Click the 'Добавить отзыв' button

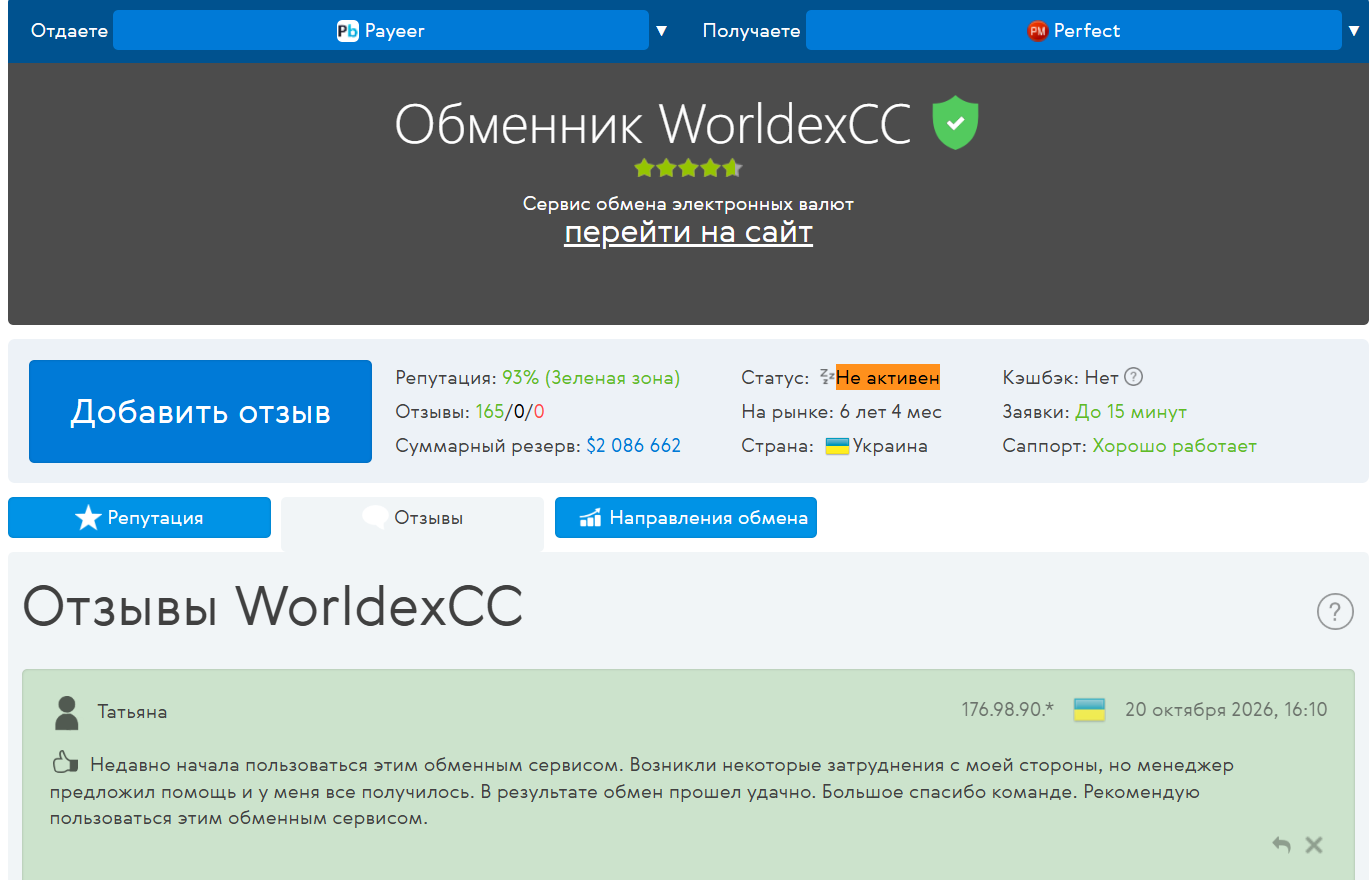click(x=200, y=412)
